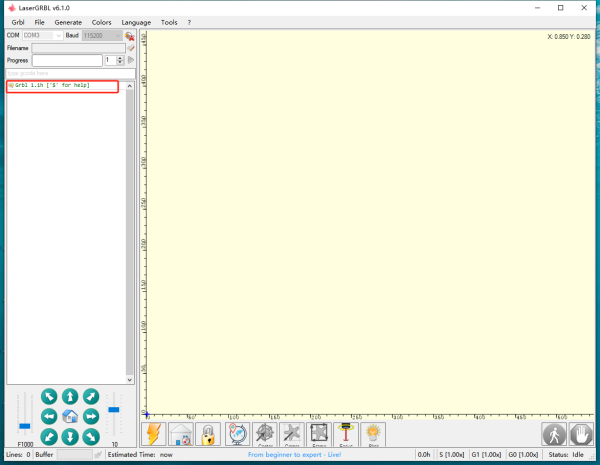The width and height of the screenshot is (600, 465).
Task: Increase the pass count stepper
Action: [121, 57]
